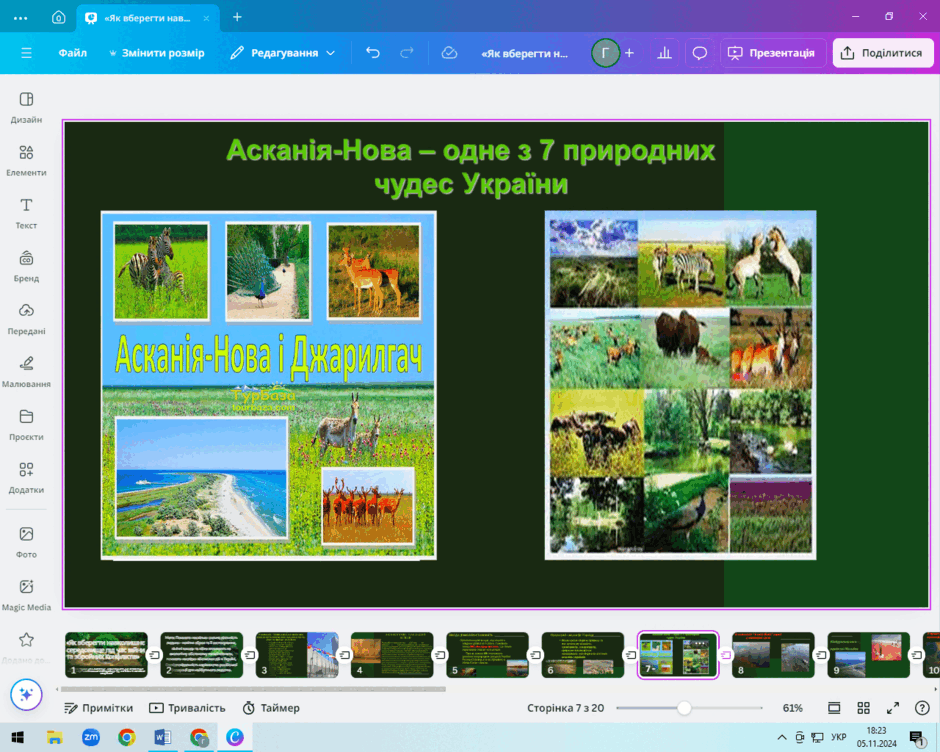Switch to grid view of pages
This screenshot has height=752, width=940.
pos(863,708)
